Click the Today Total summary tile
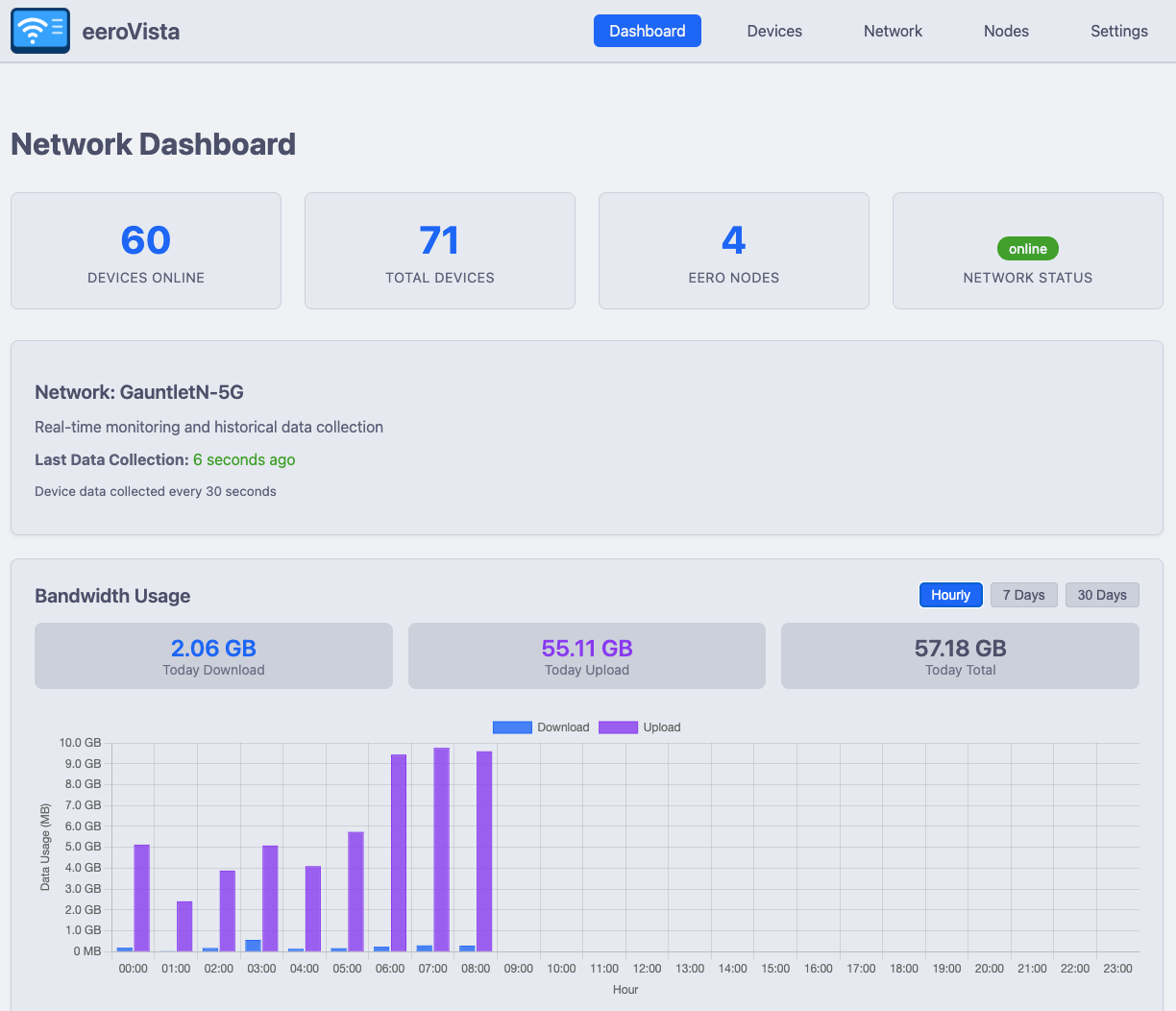The width and height of the screenshot is (1176, 1011). pyautogui.click(x=960, y=656)
